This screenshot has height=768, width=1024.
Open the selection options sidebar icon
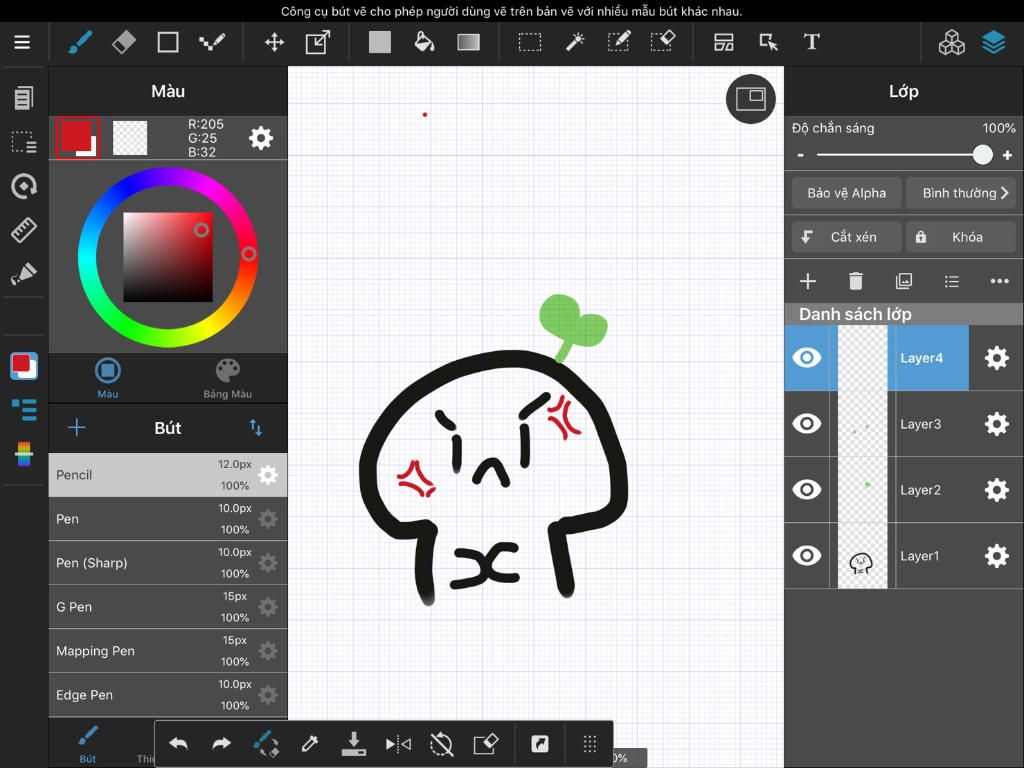tap(24, 142)
